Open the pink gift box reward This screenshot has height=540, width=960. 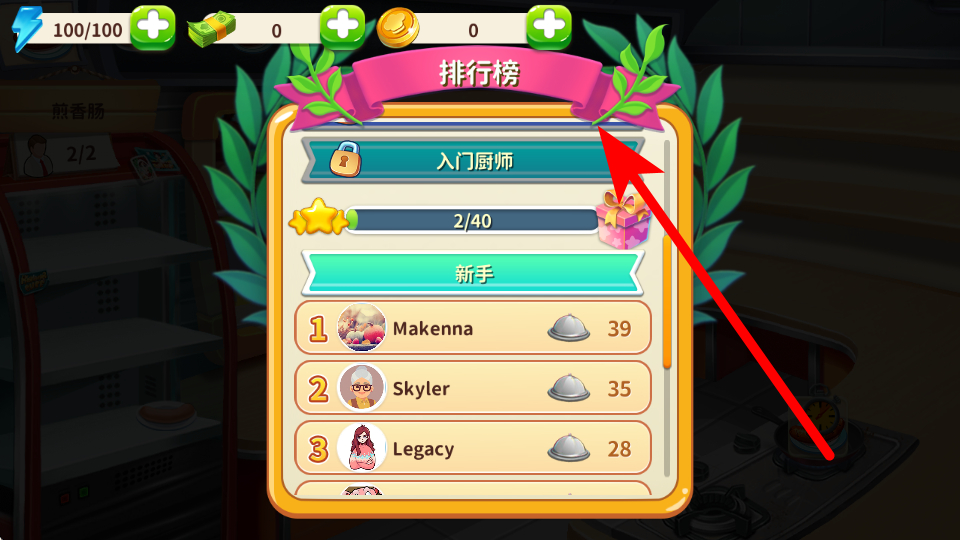623,220
